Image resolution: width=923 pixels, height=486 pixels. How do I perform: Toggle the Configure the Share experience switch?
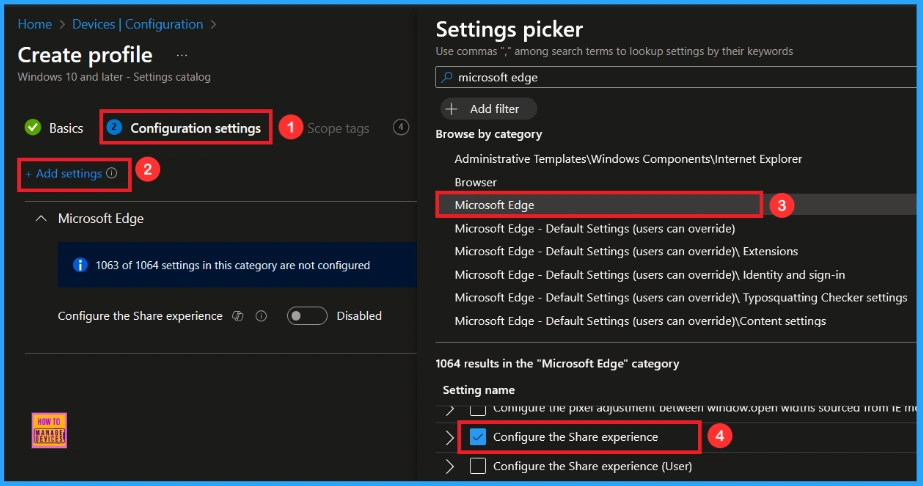[307, 316]
